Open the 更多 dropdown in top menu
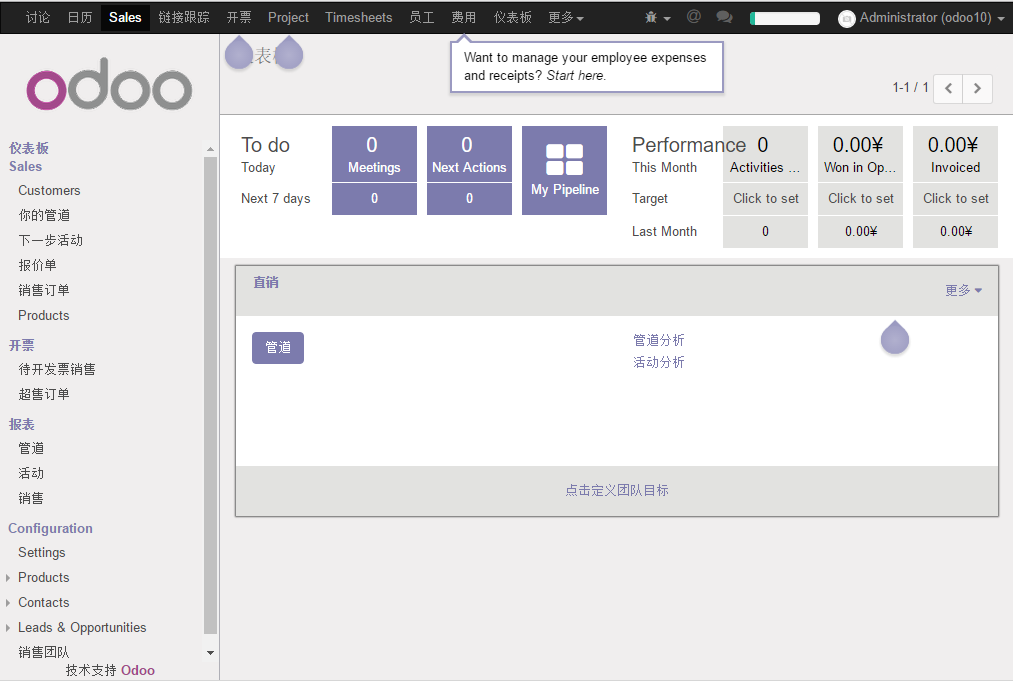 [565, 17]
